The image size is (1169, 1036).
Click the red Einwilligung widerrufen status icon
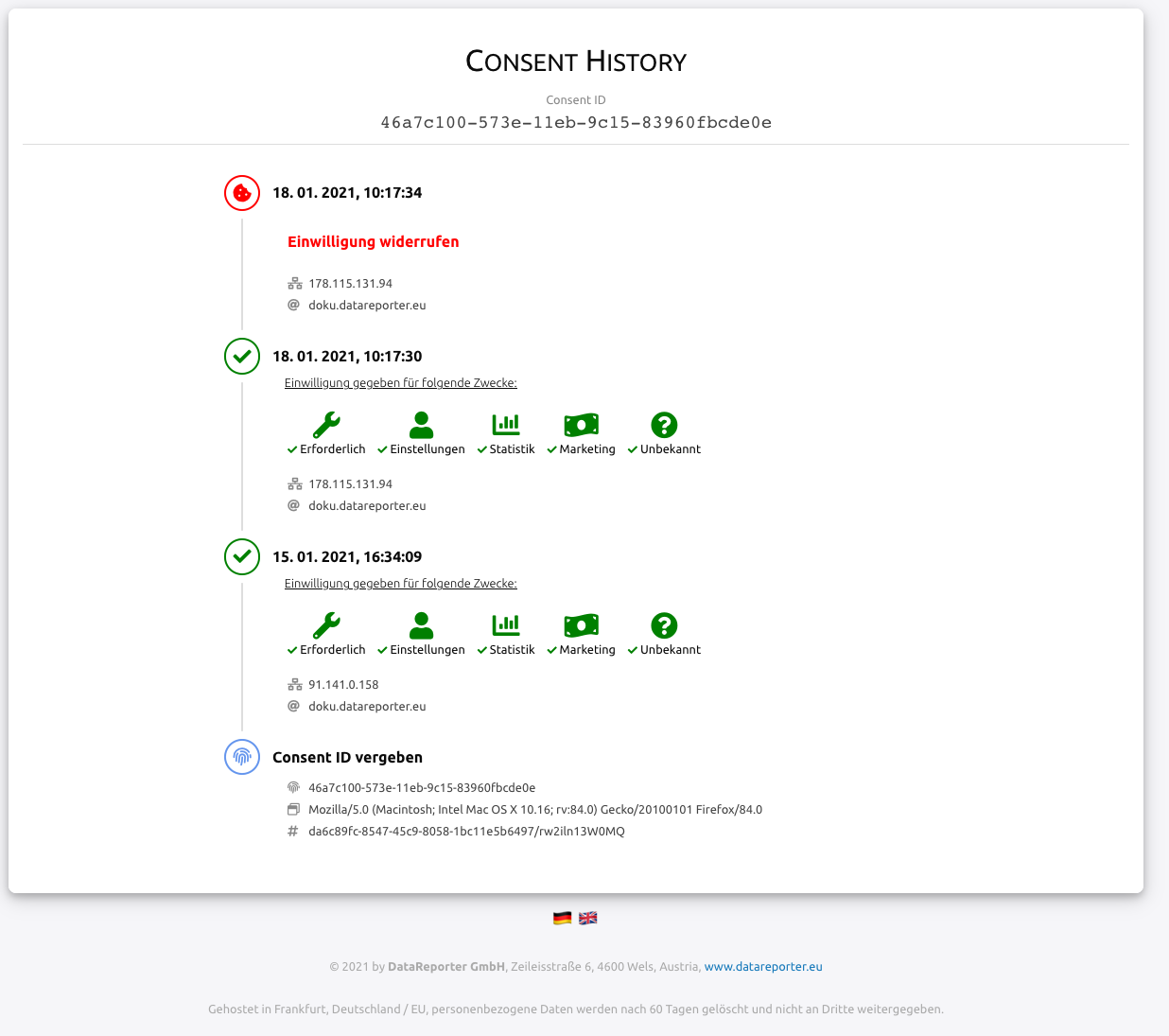pyautogui.click(x=241, y=193)
